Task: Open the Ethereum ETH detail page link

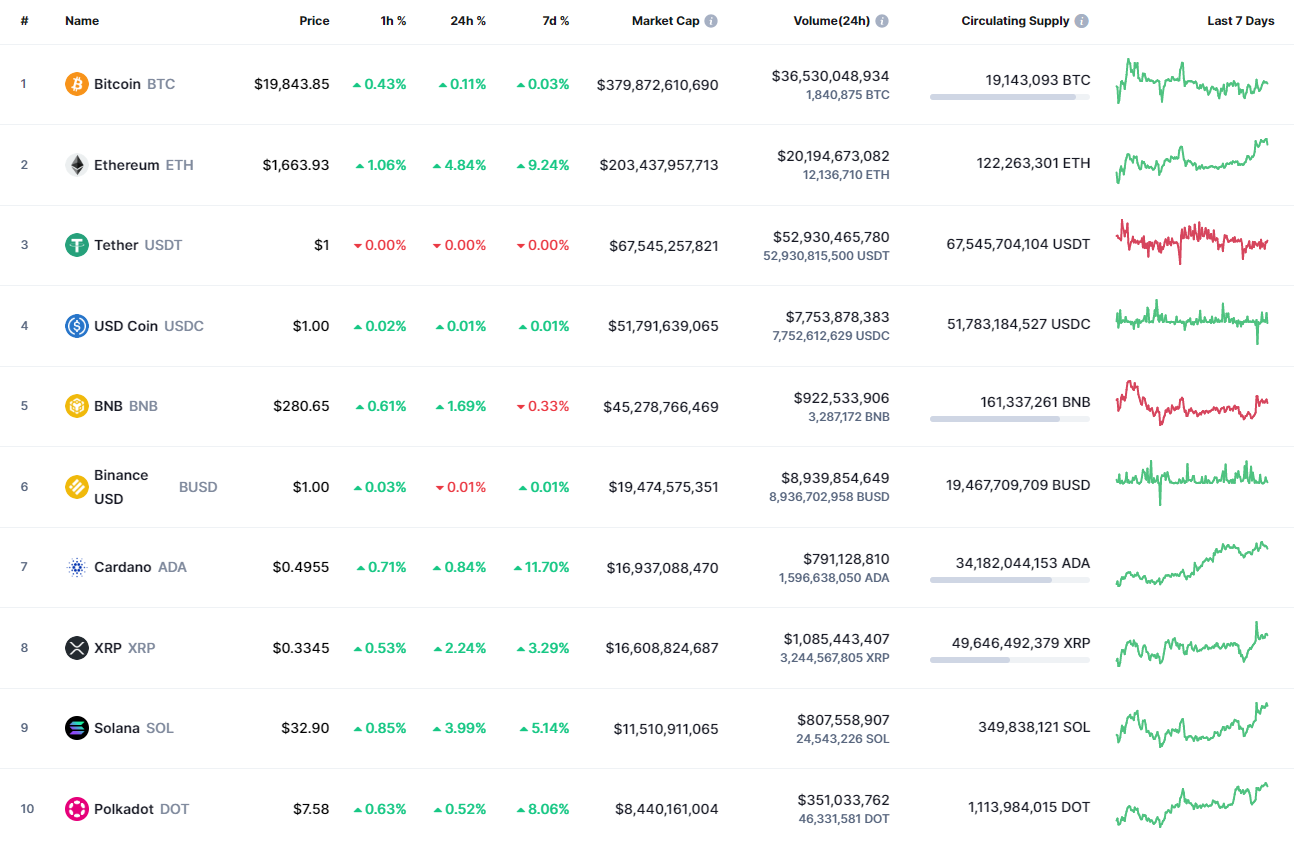Action: pyautogui.click(x=124, y=164)
